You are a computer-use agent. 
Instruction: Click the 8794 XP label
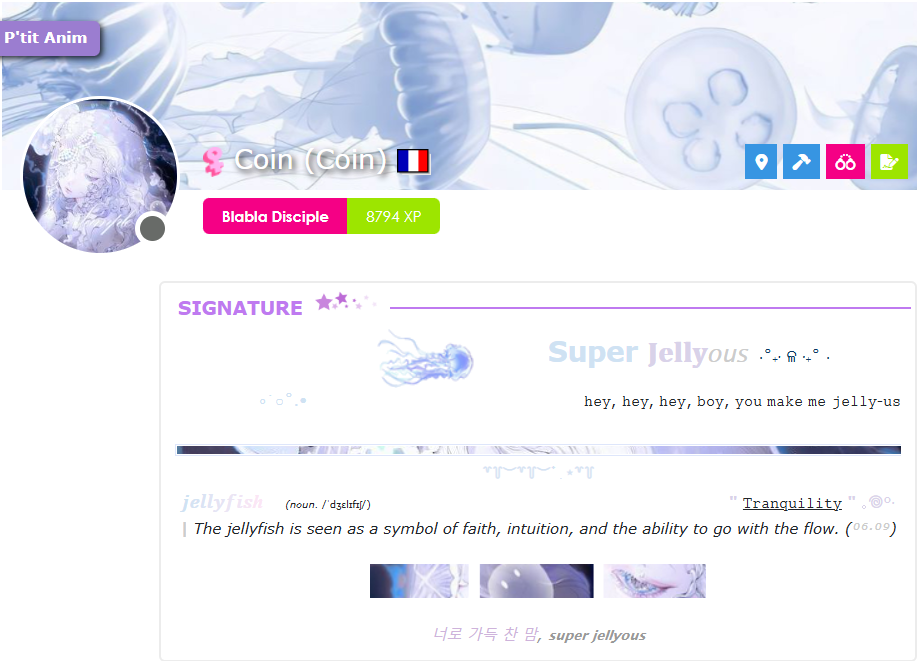tap(393, 216)
